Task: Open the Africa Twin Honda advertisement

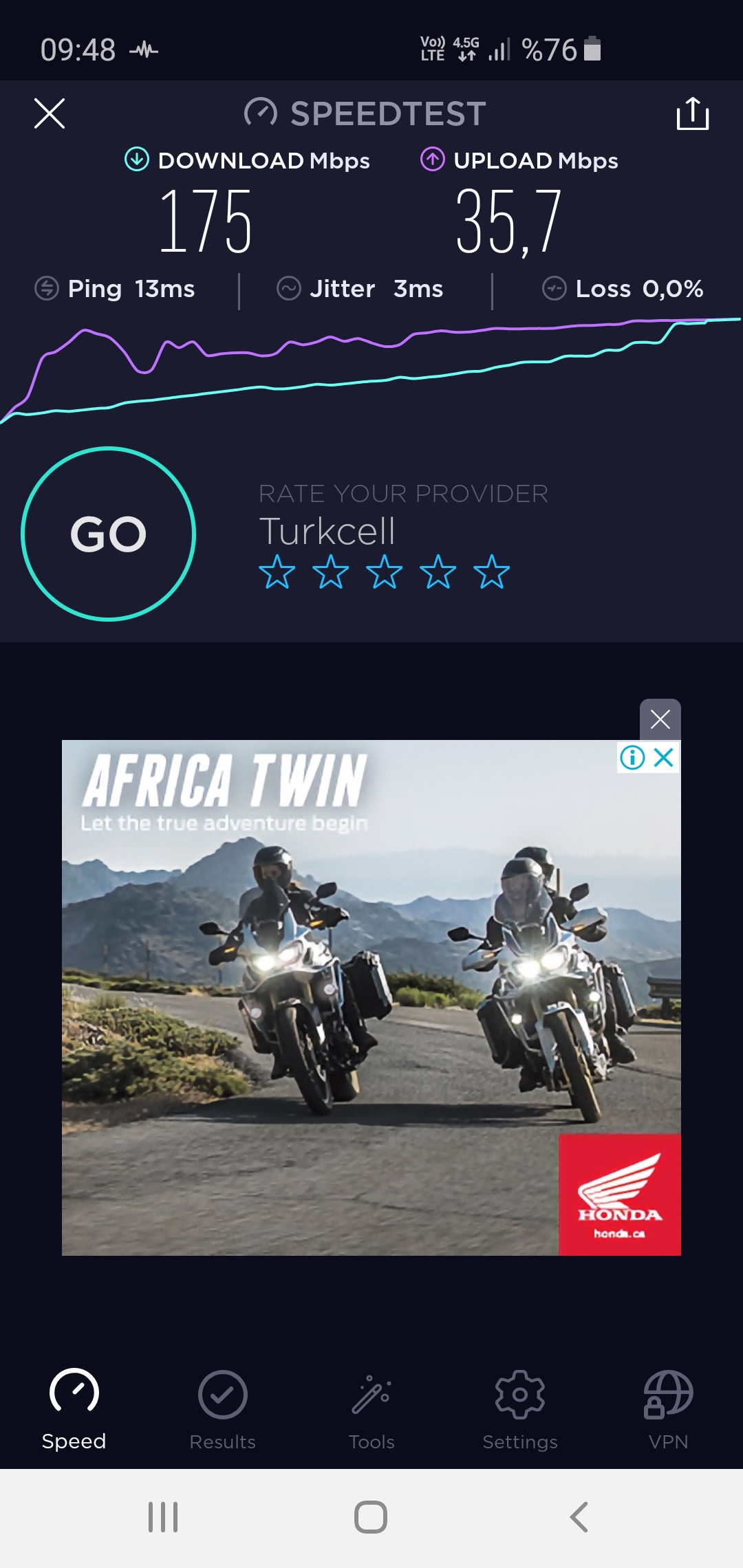Action: pyautogui.click(x=371, y=997)
